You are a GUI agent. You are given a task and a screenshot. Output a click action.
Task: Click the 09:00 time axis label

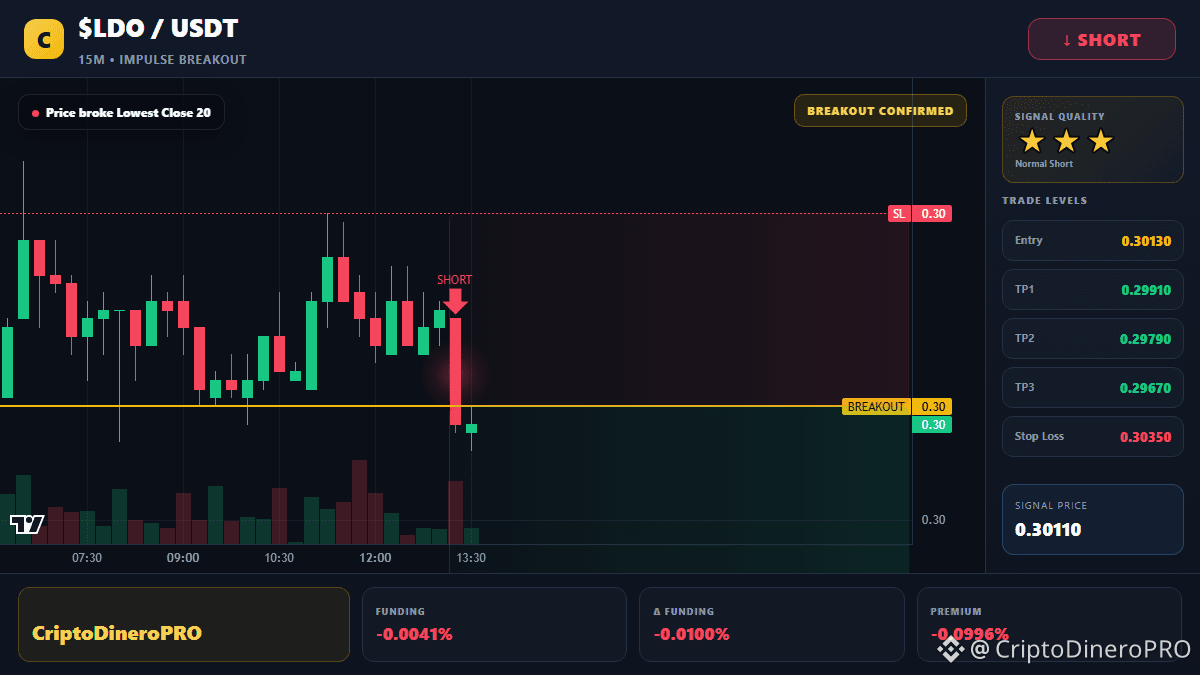click(x=183, y=558)
